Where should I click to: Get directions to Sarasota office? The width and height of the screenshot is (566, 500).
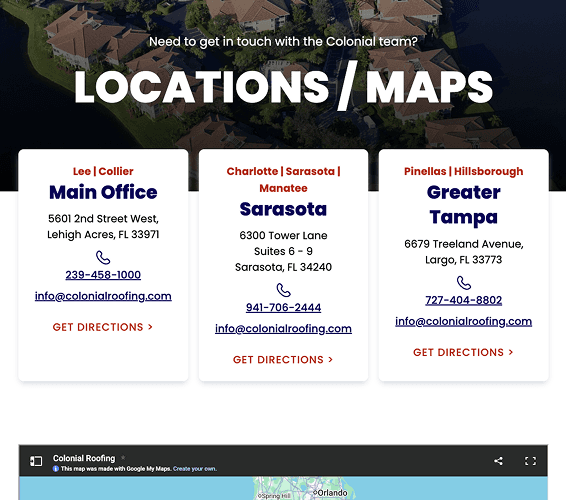click(283, 360)
